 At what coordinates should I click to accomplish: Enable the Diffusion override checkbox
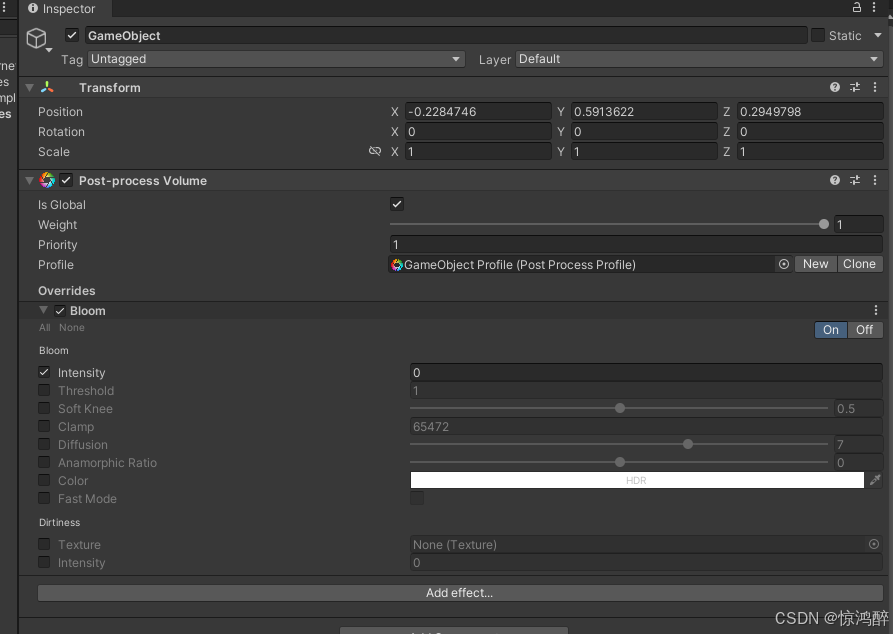[x=44, y=444]
